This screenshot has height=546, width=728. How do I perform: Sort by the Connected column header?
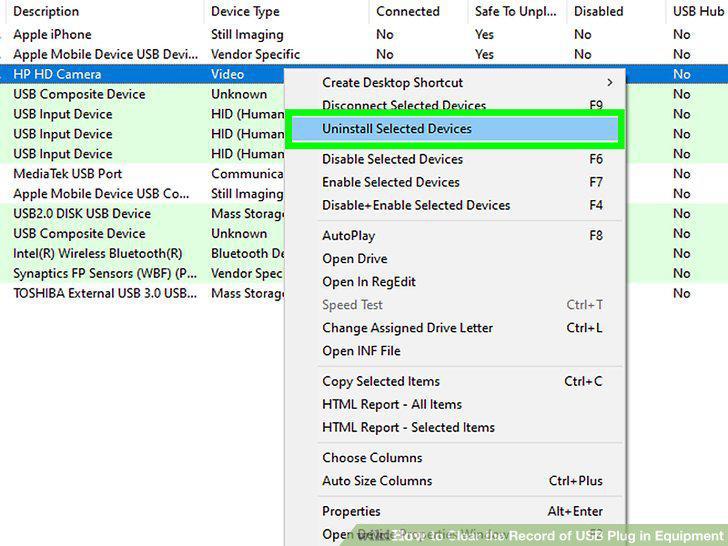click(x=419, y=11)
